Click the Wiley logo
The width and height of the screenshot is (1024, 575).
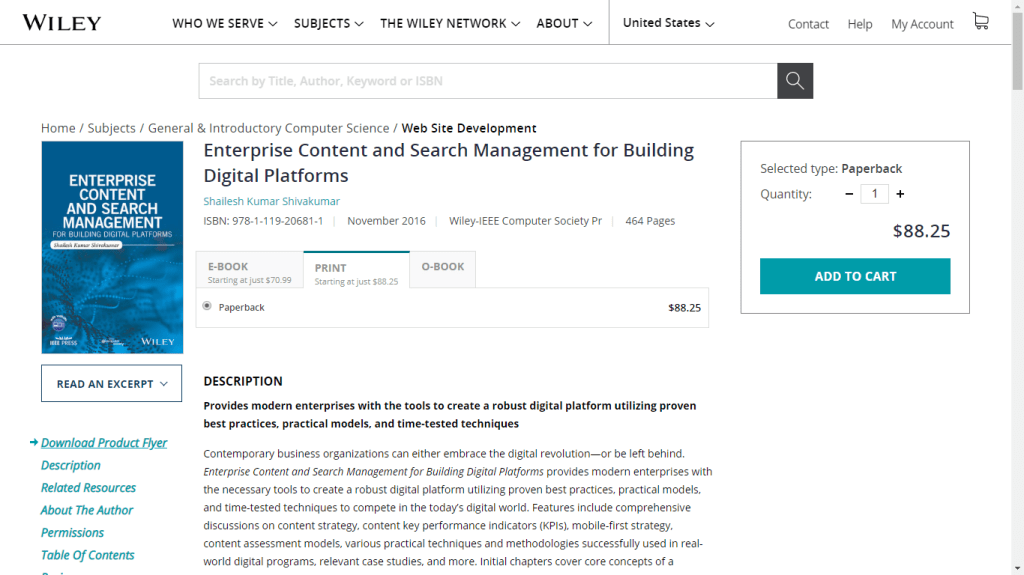pos(61,23)
